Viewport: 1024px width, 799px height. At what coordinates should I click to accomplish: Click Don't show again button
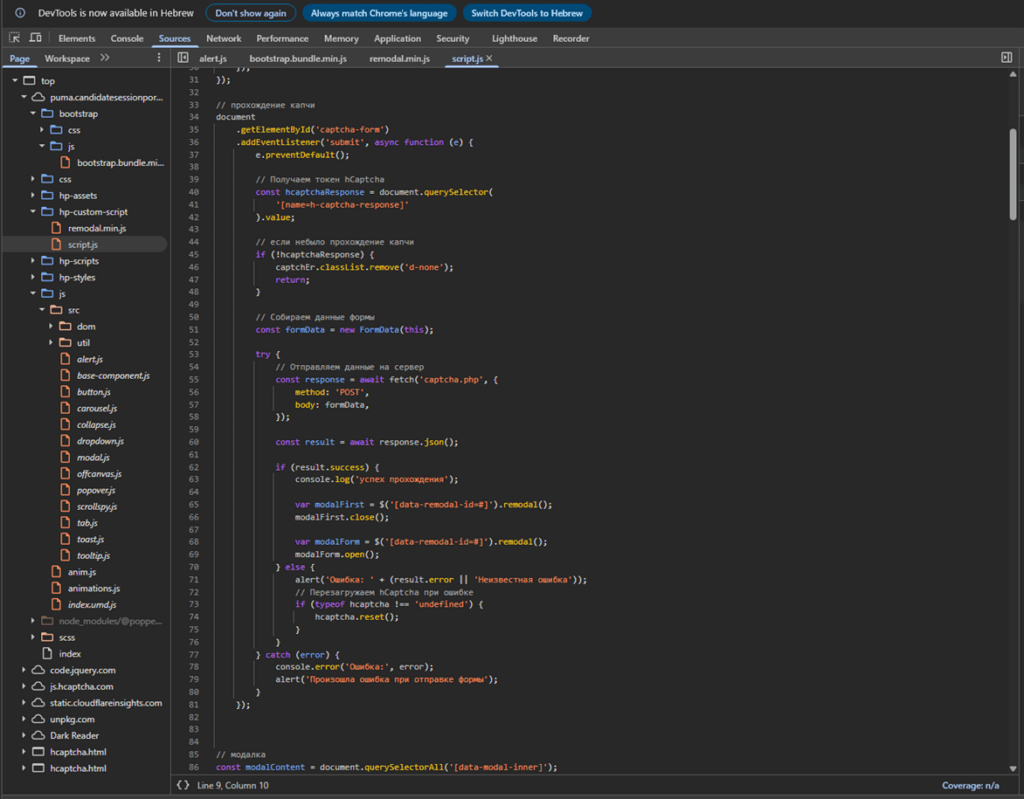coord(251,13)
